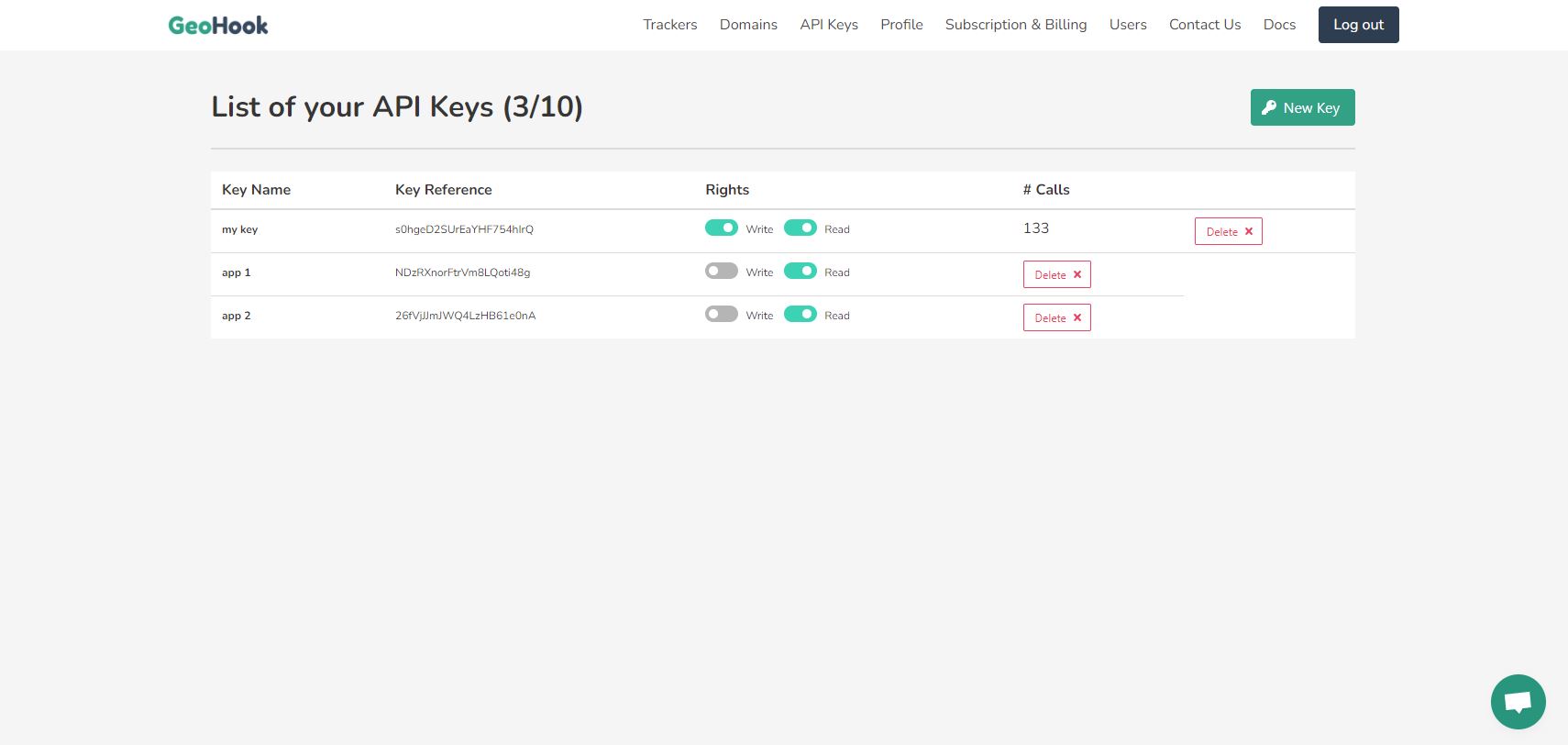Disable Read right for app 2
This screenshot has height=745, width=1568.
[x=801, y=314]
